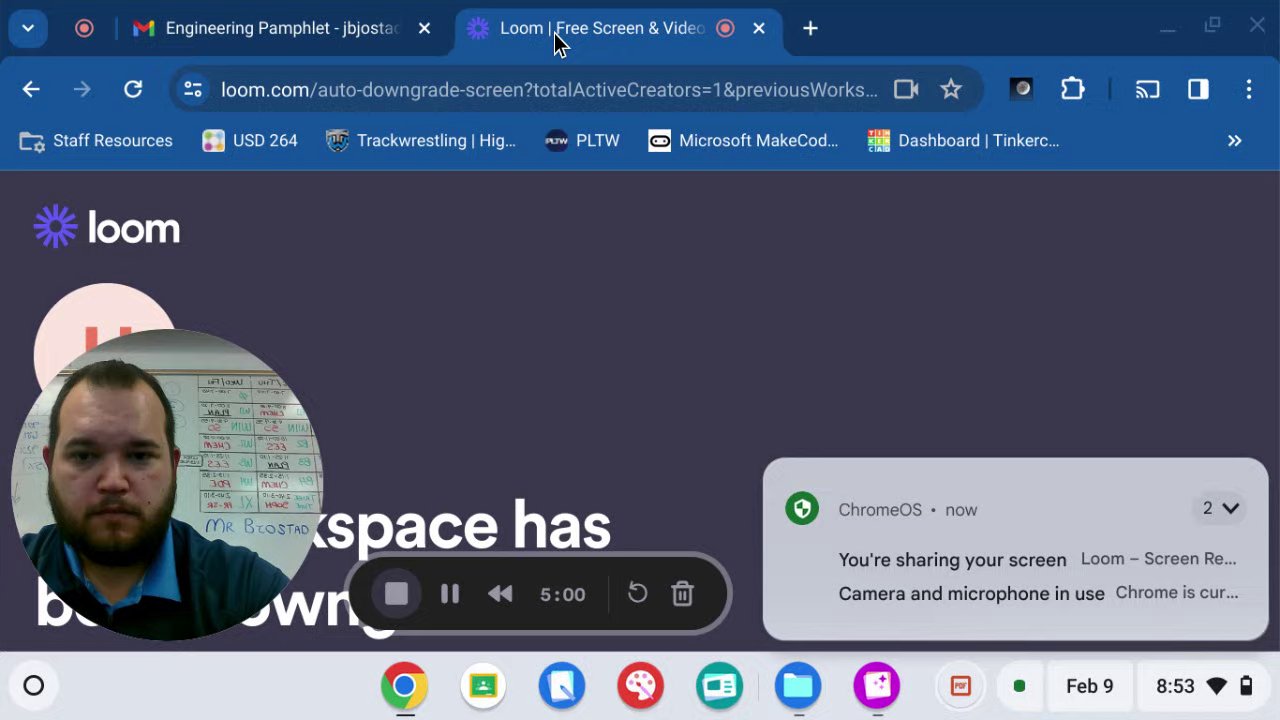Bookmark this page with the star icon
This screenshot has width=1280, height=720.
tap(951, 90)
